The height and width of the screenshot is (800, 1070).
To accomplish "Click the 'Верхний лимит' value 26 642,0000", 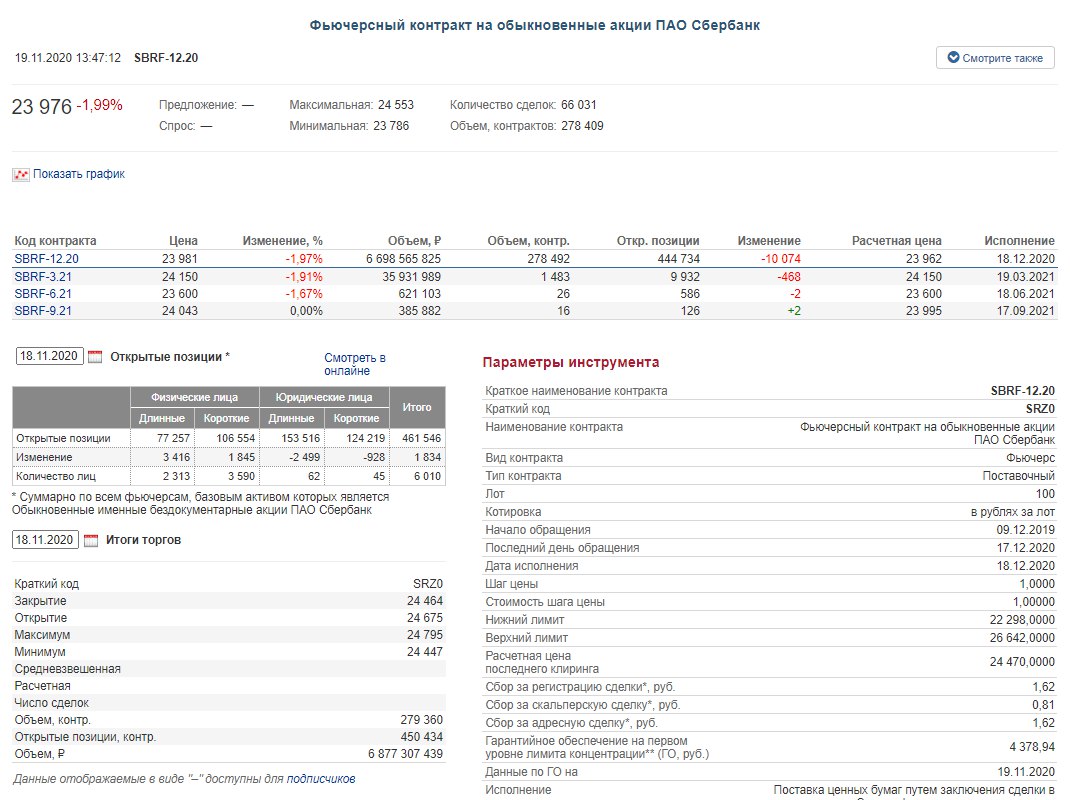I will 1022,638.
